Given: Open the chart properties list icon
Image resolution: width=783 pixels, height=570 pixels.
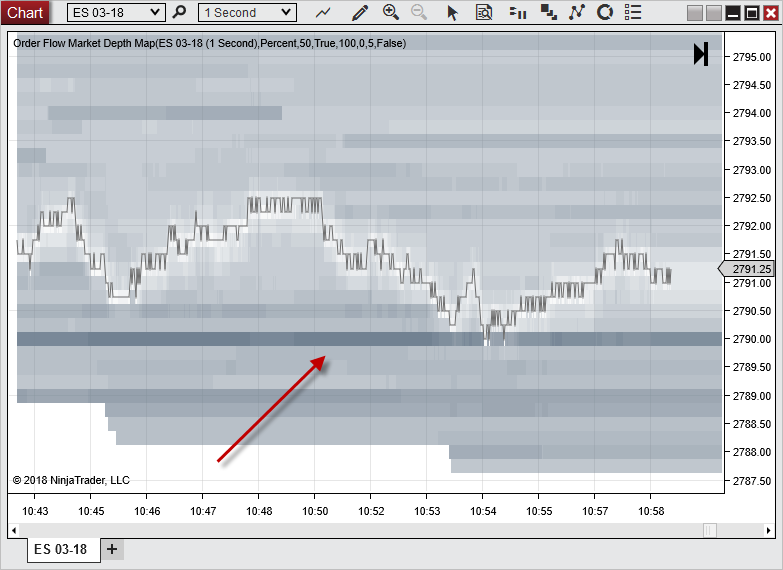Looking at the screenshot, I should [635, 12].
